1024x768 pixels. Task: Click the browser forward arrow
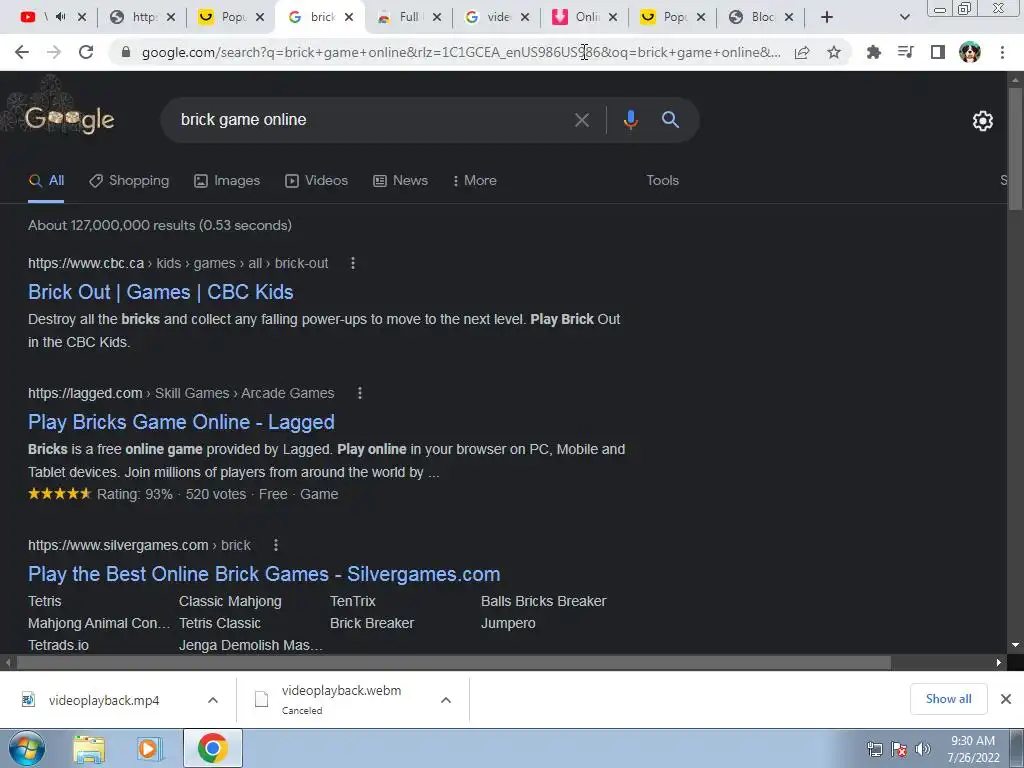pos(54,52)
